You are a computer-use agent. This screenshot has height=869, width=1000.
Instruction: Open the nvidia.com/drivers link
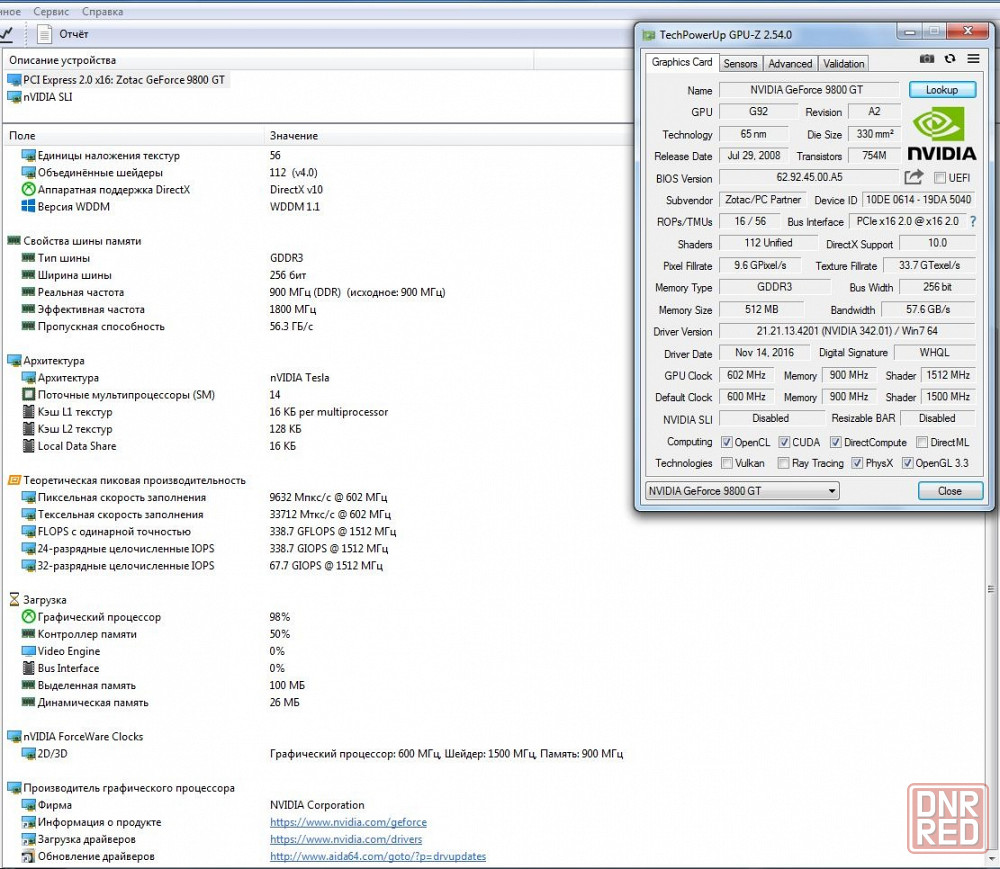[346, 840]
